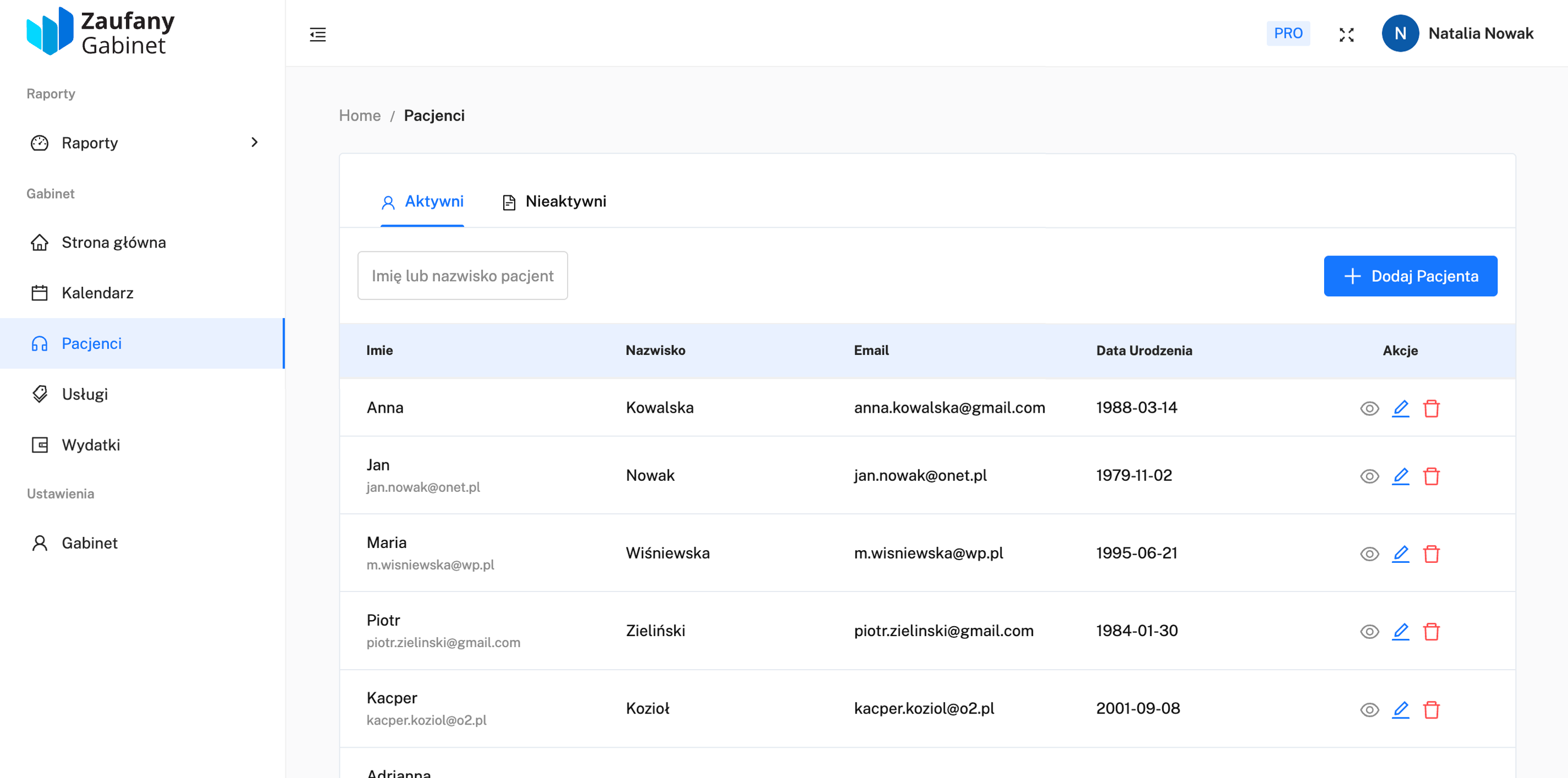The image size is (1568, 778).
Task: Open Gabinet settings in sidebar
Action: [x=143, y=543]
